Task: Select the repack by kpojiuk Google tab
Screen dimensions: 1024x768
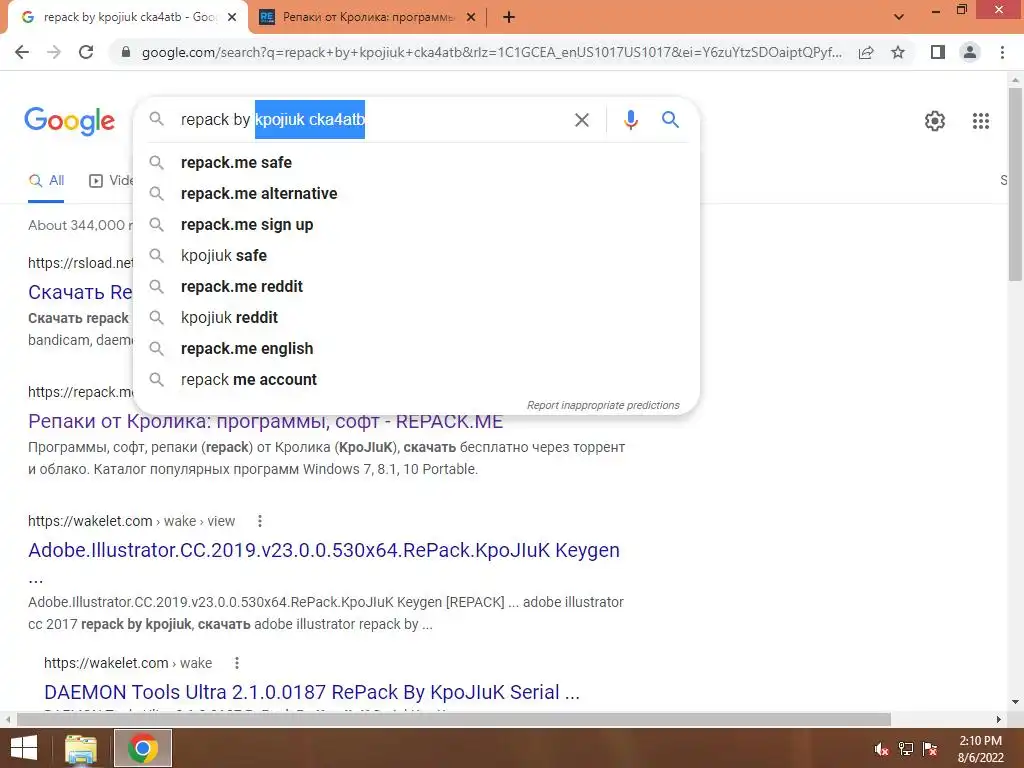Action: pyautogui.click(x=128, y=18)
